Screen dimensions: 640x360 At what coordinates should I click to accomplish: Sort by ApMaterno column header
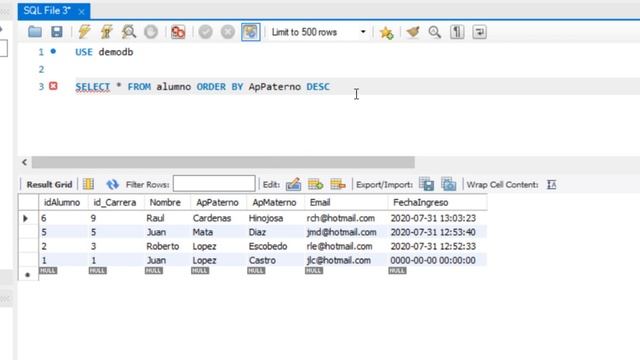(276, 202)
